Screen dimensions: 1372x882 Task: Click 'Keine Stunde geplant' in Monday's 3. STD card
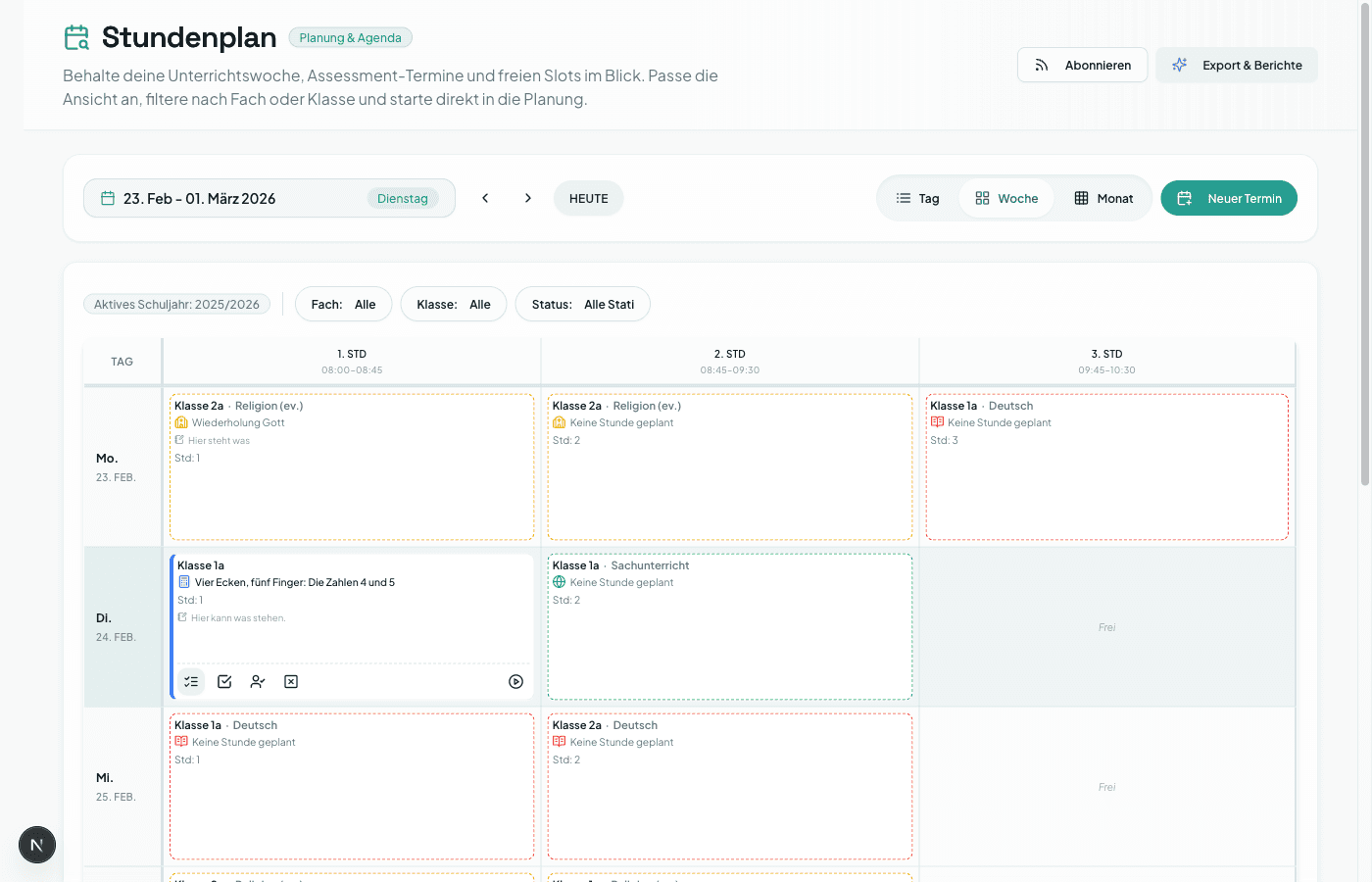(x=1000, y=423)
